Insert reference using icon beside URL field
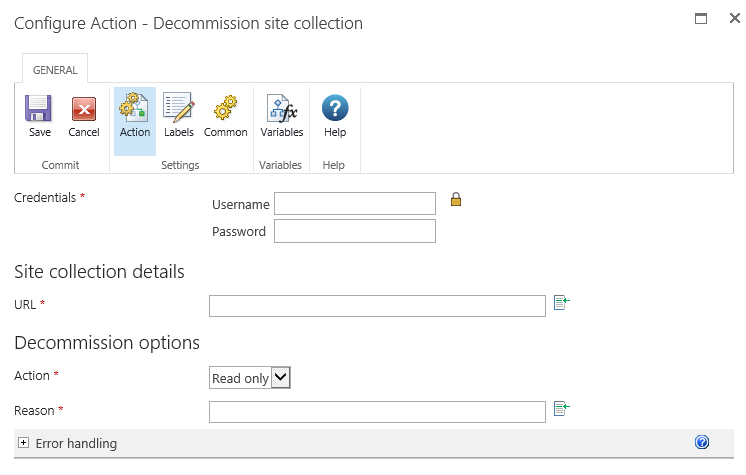The height and width of the screenshot is (475, 746). coord(561,301)
